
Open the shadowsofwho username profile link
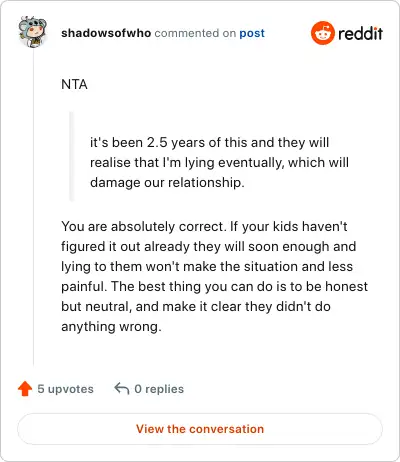pyautogui.click(x=106, y=33)
